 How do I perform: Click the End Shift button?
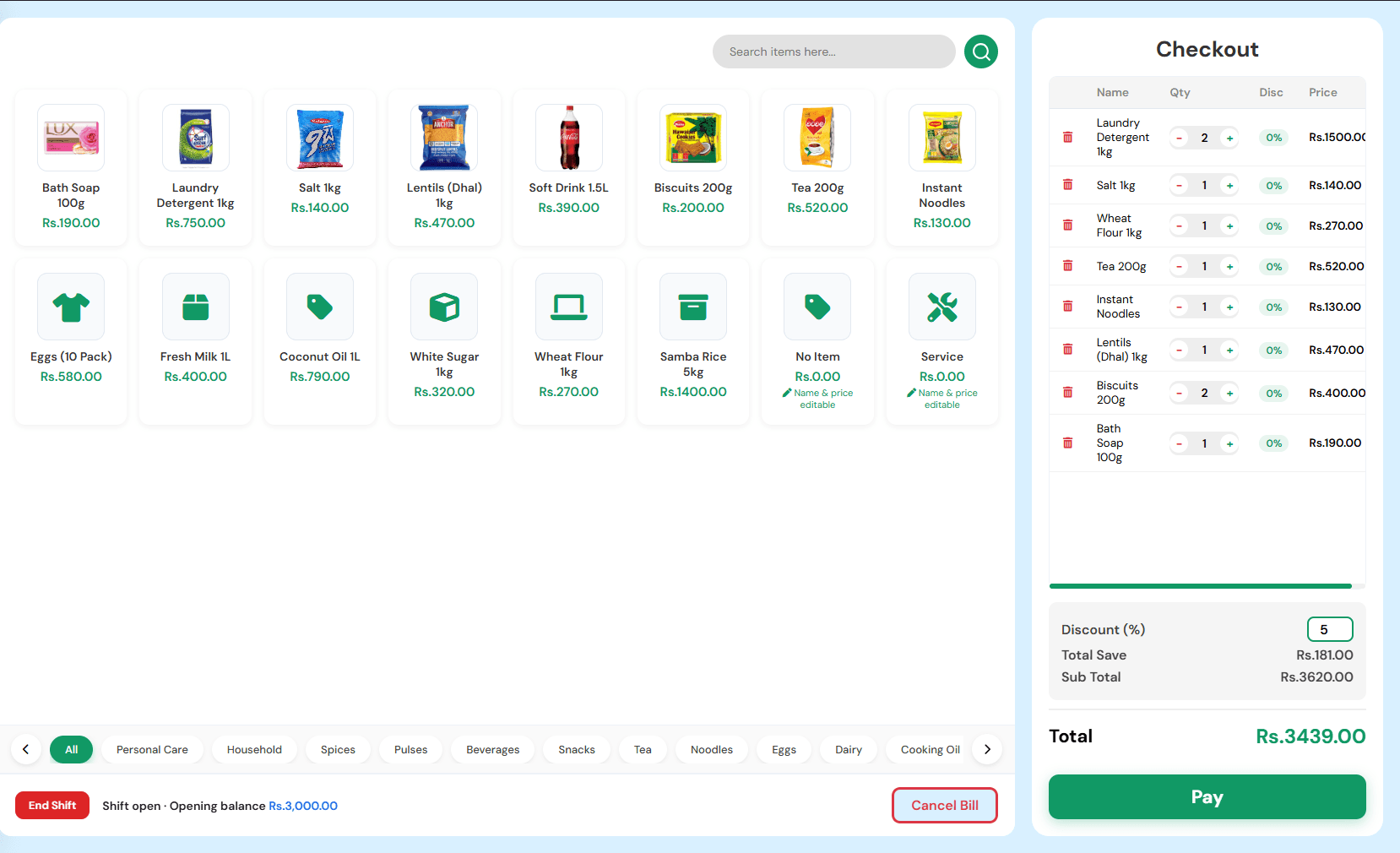pos(52,805)
